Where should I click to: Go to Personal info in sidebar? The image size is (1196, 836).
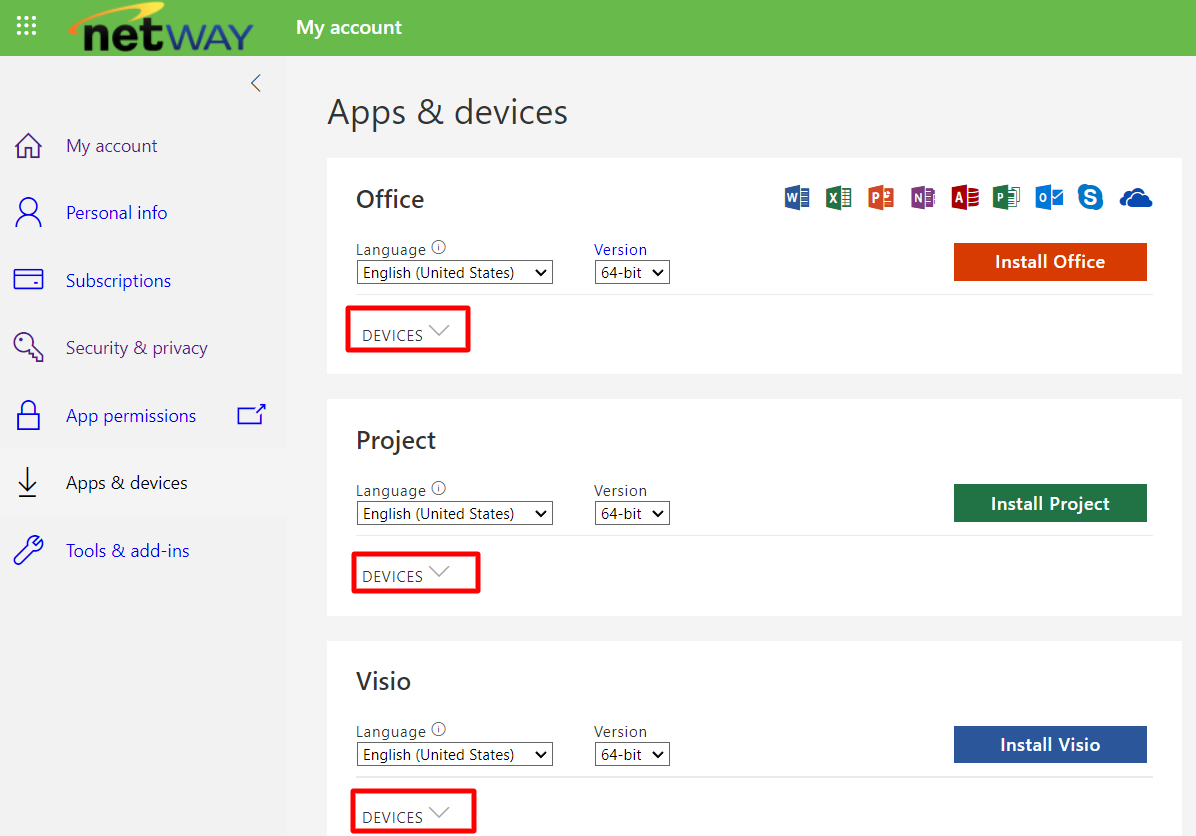116,213
